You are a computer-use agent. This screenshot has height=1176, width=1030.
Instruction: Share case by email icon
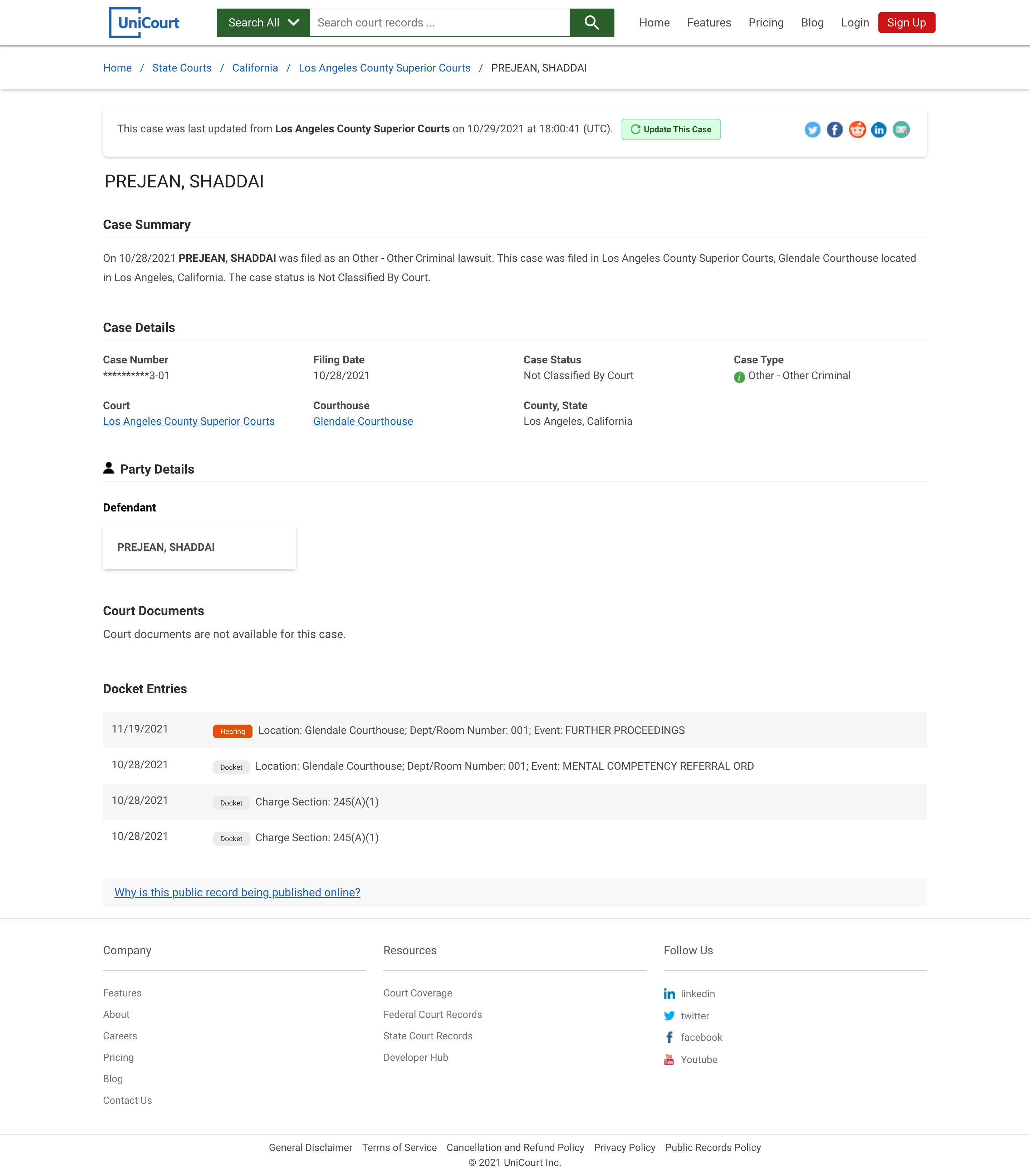pyautogui.click(x=901, y=129)
